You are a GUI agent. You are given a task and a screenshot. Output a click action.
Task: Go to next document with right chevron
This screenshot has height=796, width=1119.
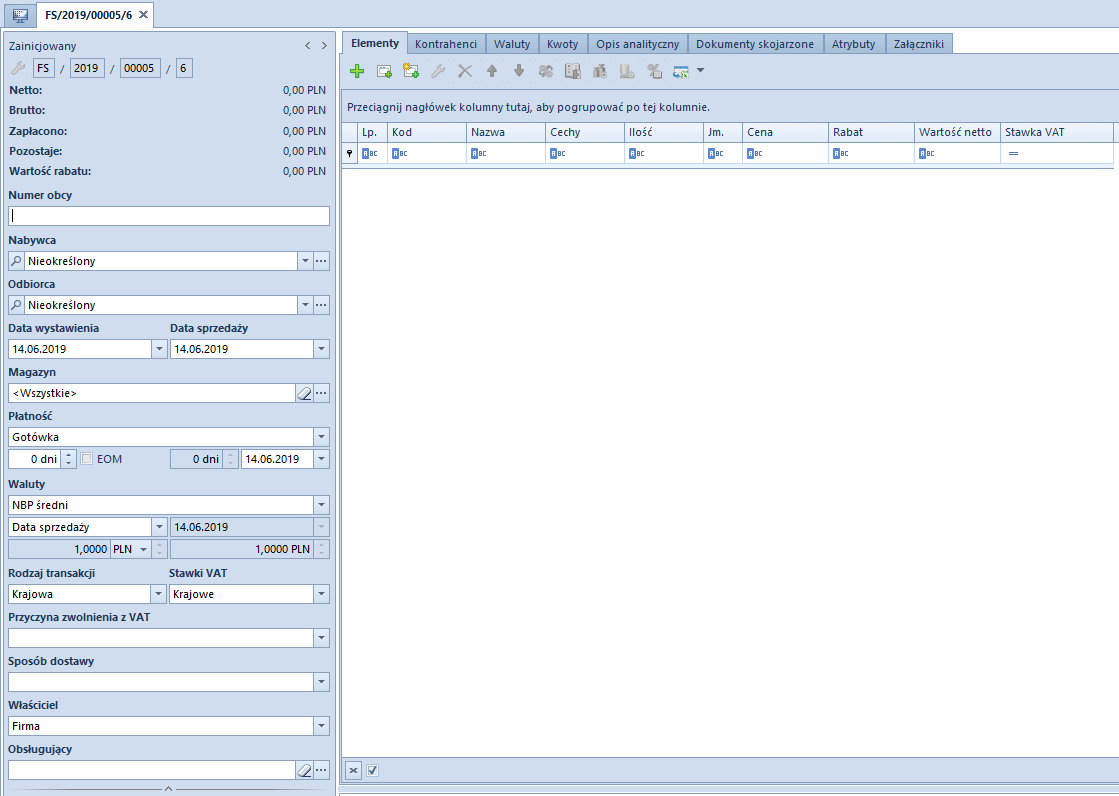(x=324, y=46)
